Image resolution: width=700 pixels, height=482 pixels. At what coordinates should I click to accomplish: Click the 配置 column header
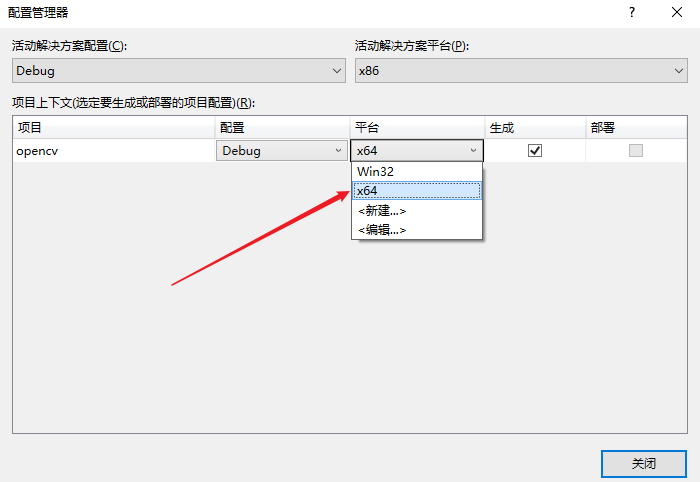pos(282,128)
